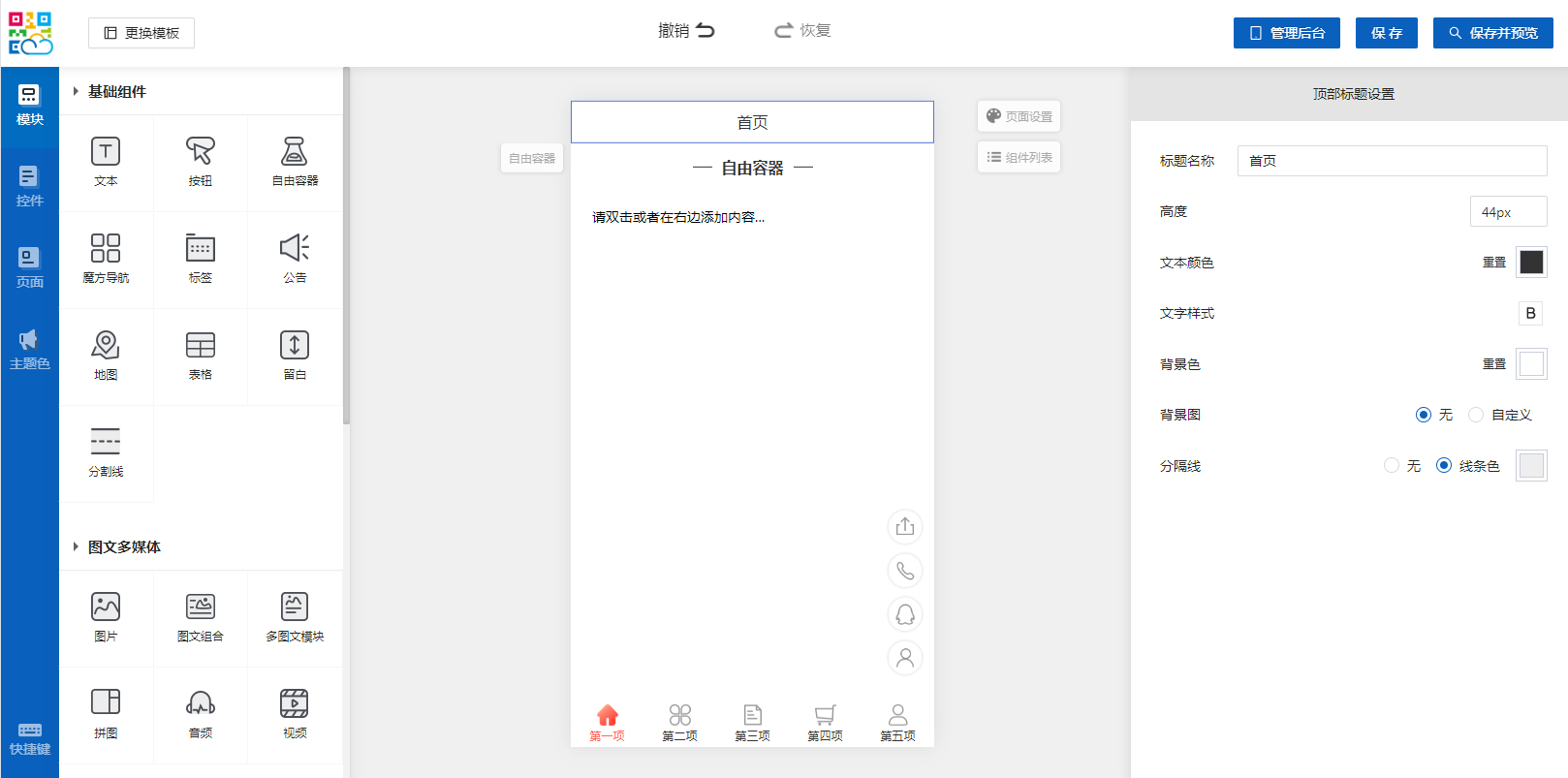Insert a 表格 table component
This screenshot has width=1568, height=778.
[201, 356]
